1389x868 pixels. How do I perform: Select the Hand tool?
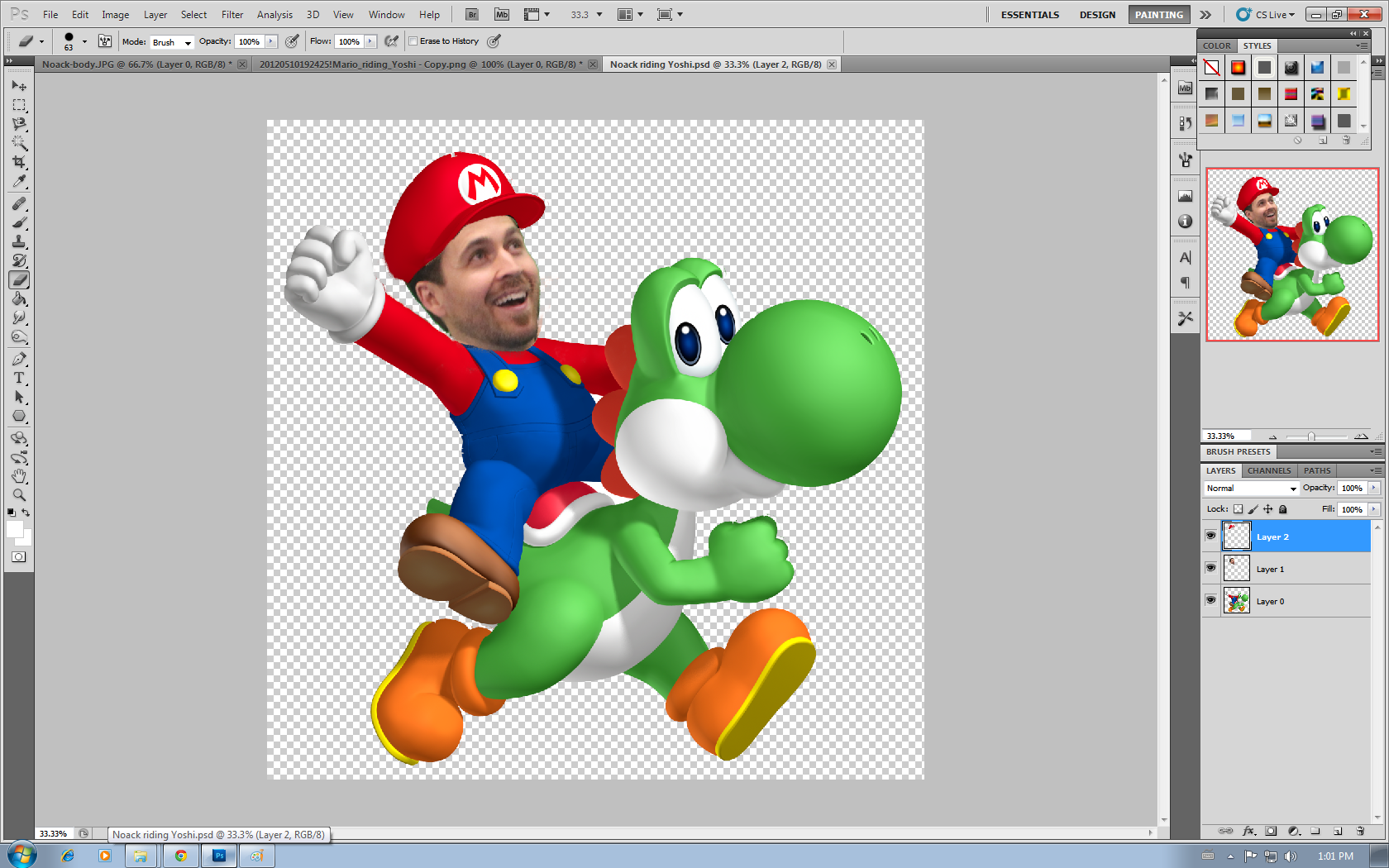tap(19, 476)
